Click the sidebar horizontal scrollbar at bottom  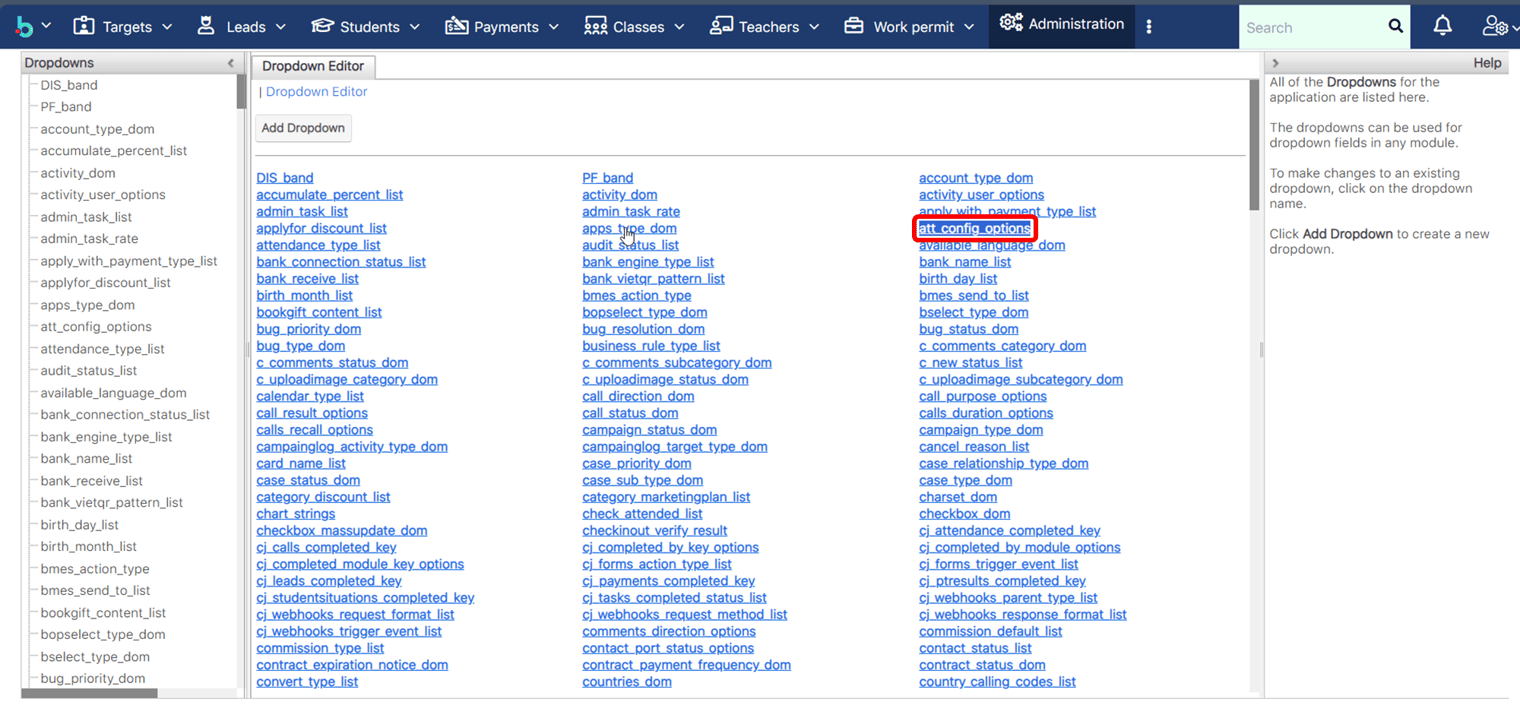click(x=90, y=693)
